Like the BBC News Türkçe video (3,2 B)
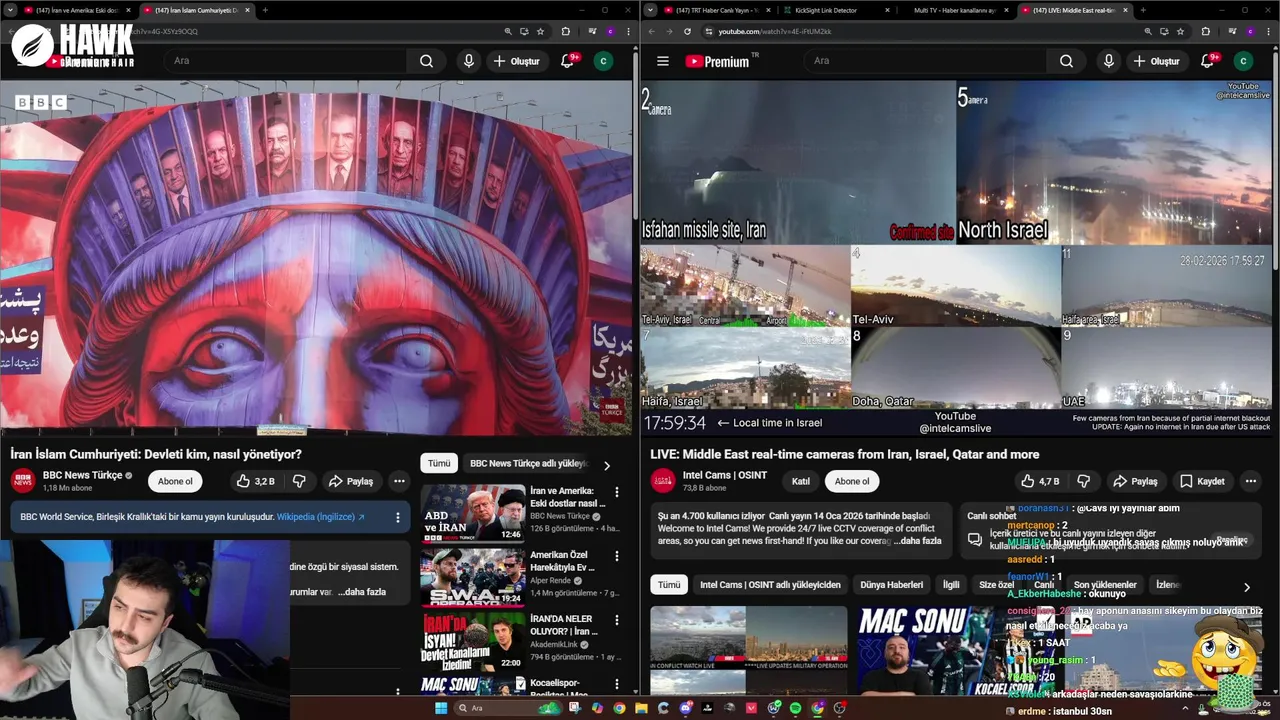Screen dimensions: 1280x720 coord(255,481)
